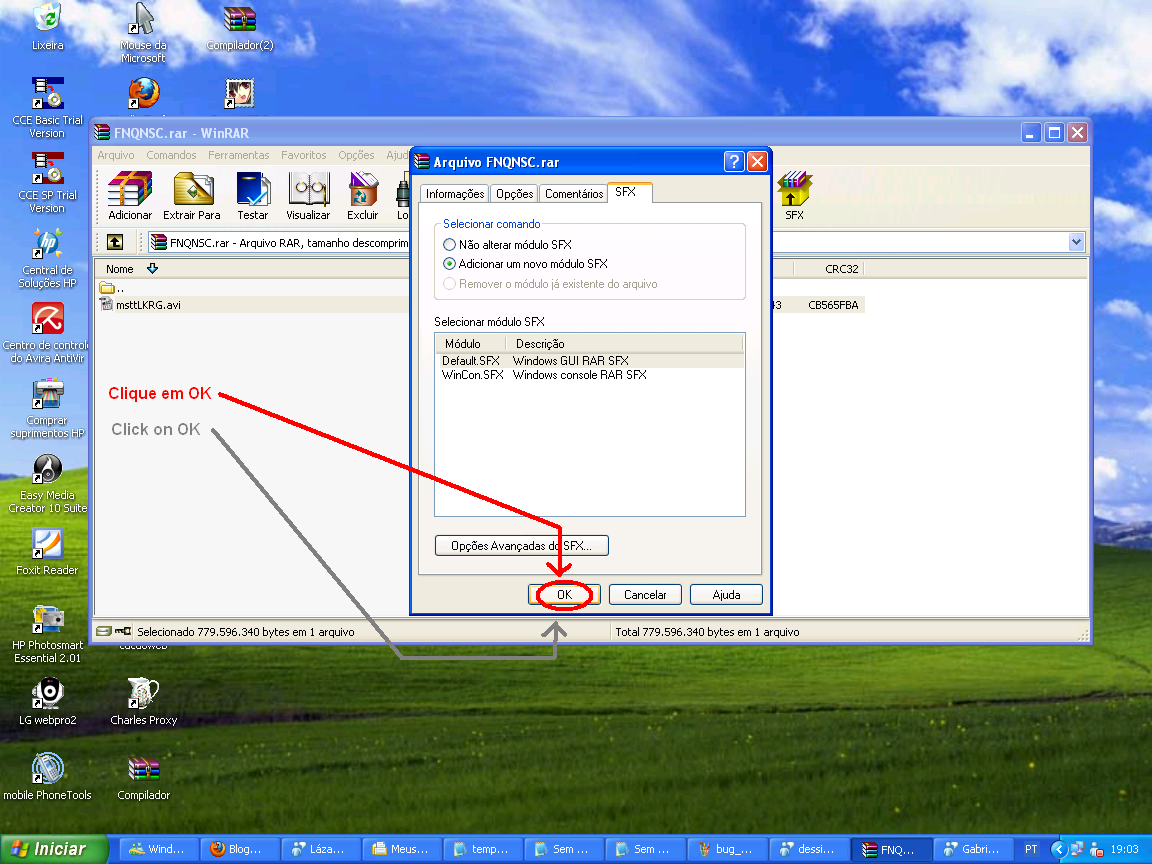The image size is (1152, 864).
Task: Open the Comandos menu
Action: (x=171, y=155)
